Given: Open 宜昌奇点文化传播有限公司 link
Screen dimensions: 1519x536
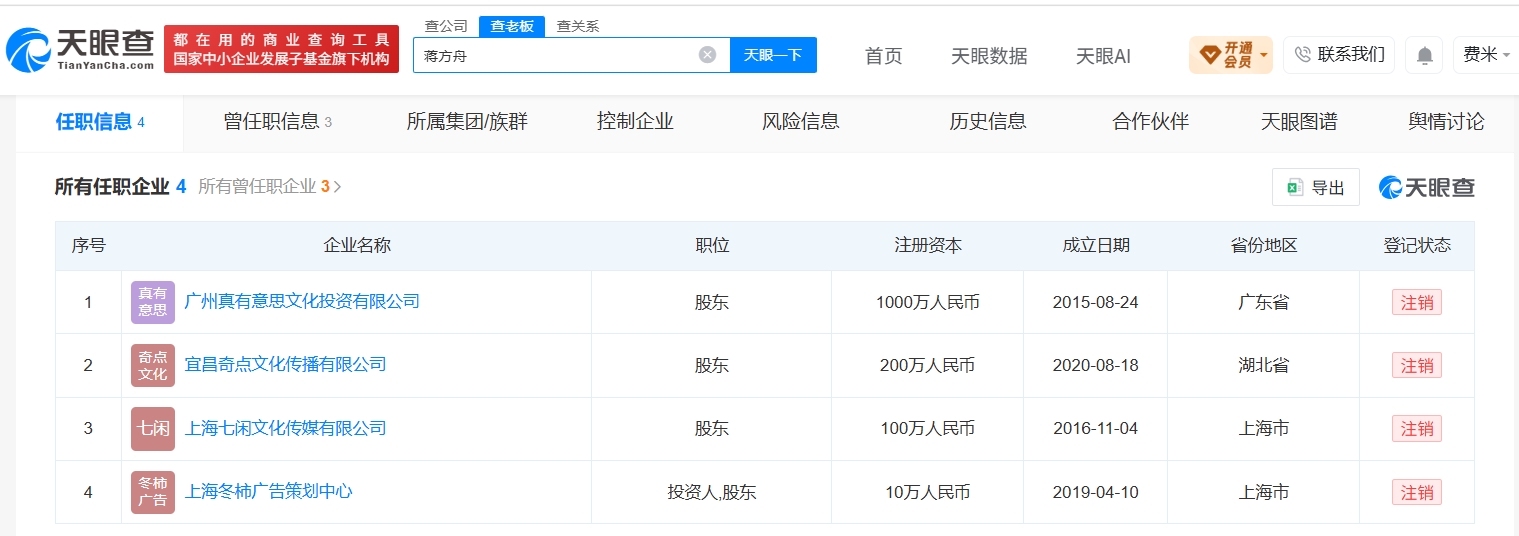Looking at the screenshot, I should [x=286, y=364].
